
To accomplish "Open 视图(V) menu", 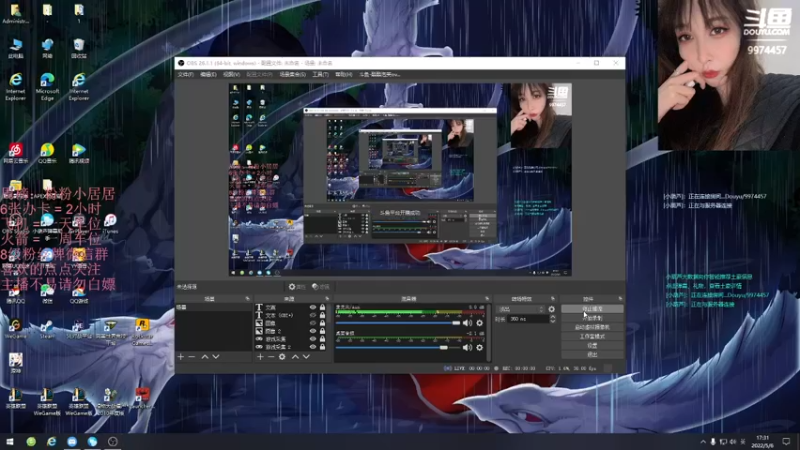I will click(231, 74).
